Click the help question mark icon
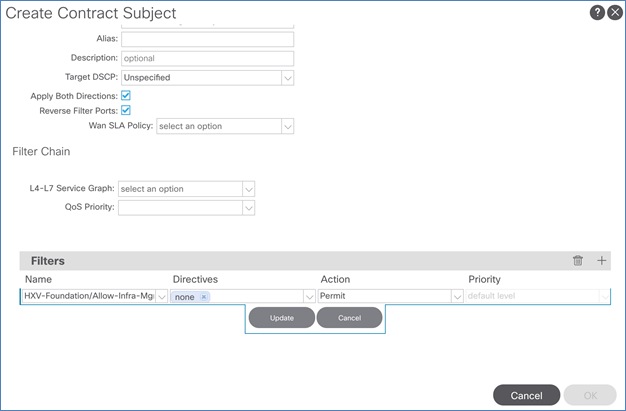 pos(596,12)
